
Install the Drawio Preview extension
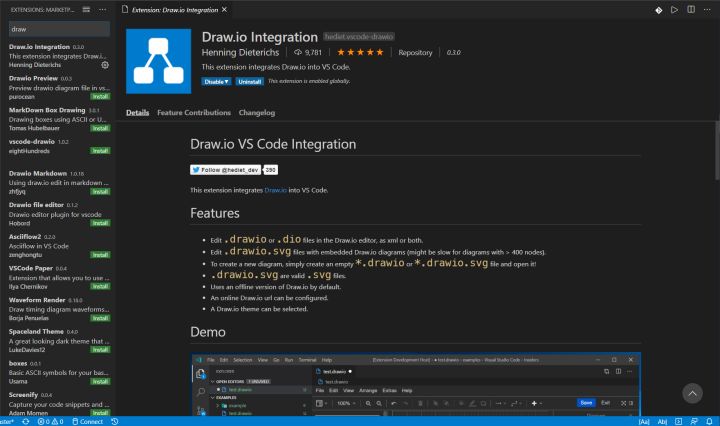[x=100, y=96]
